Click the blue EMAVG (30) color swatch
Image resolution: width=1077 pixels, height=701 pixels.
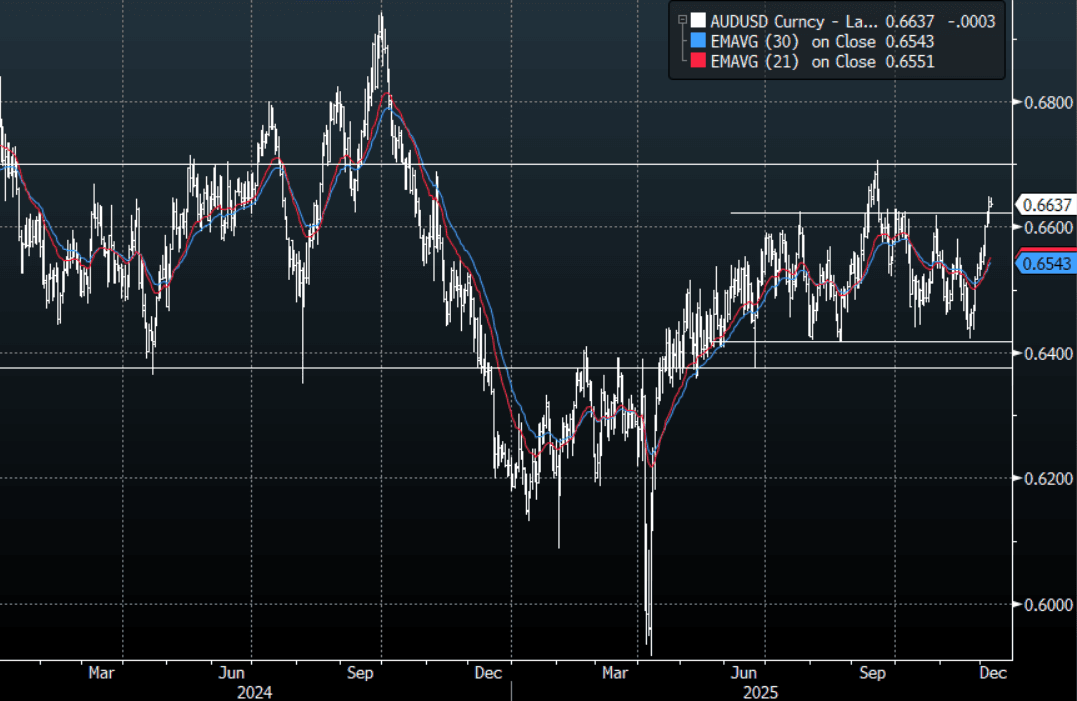(x=698, y=41)
